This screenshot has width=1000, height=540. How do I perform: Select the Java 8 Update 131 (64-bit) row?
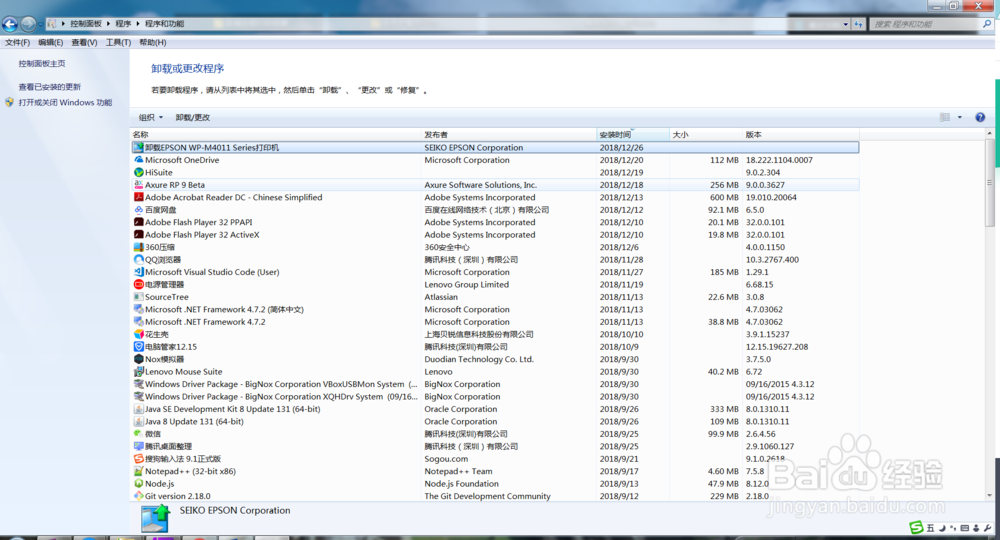click(495, 421)
